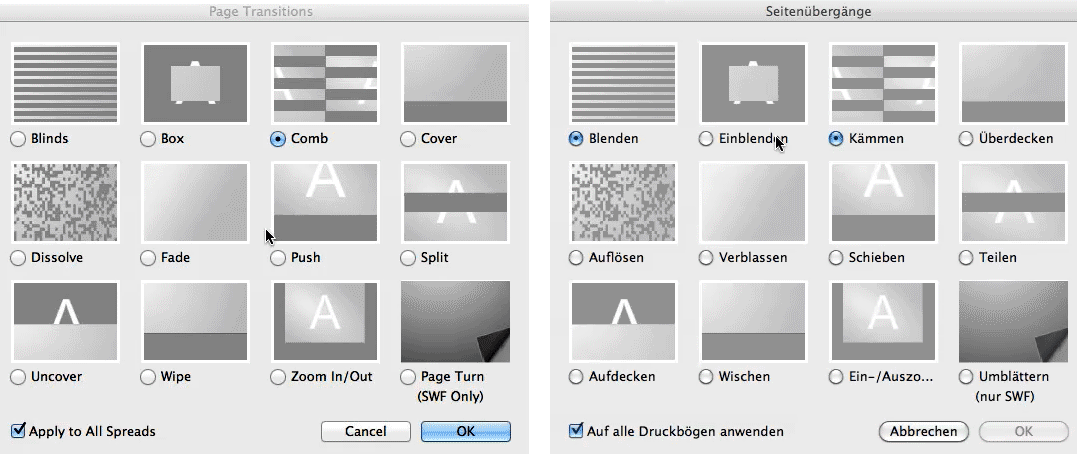
Task: Pick the Teilen radio option
Action: [965, 258]
